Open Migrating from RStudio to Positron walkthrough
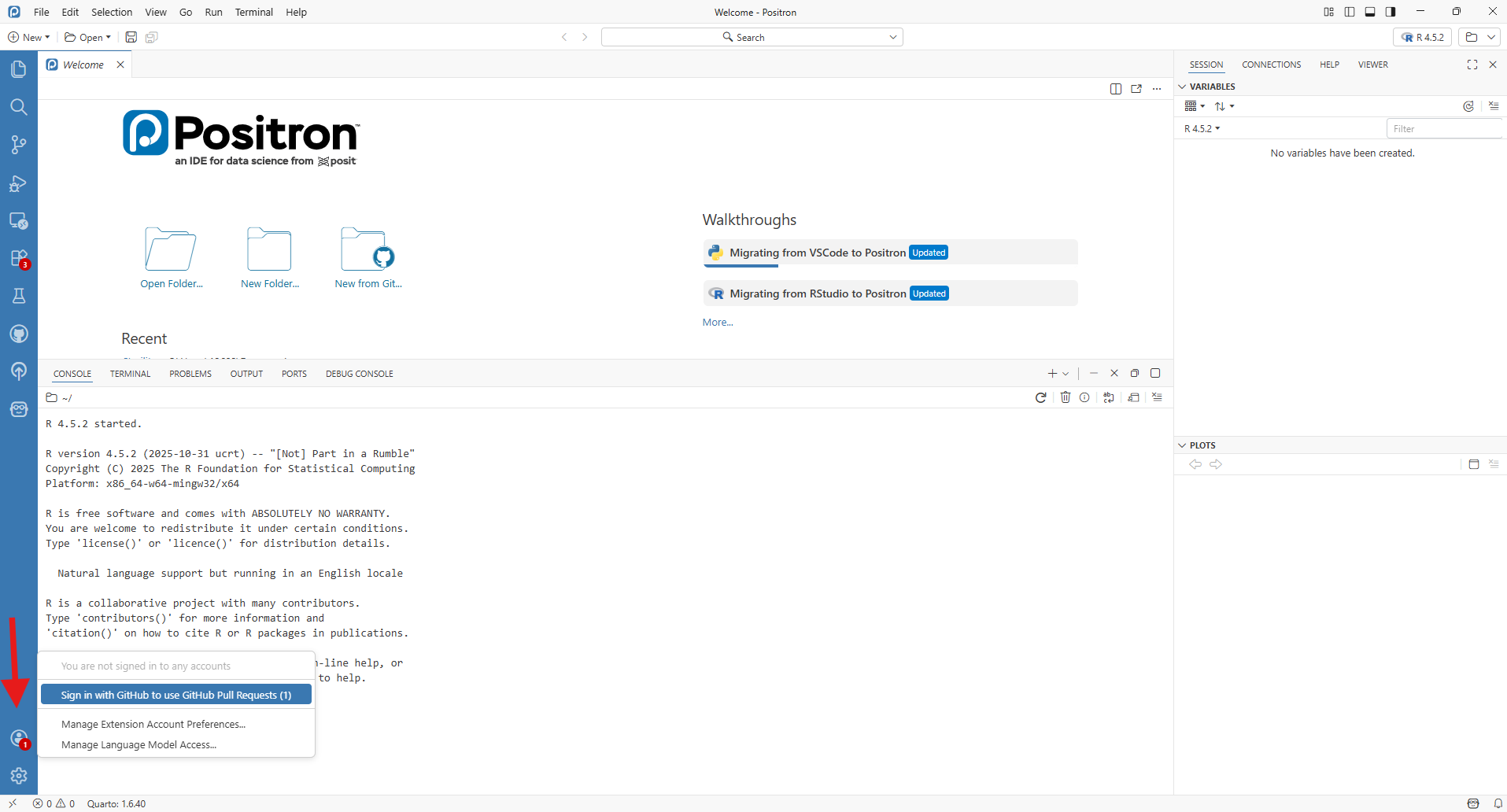This screenshot has width=1507, height=812. [x=817, y=293]
